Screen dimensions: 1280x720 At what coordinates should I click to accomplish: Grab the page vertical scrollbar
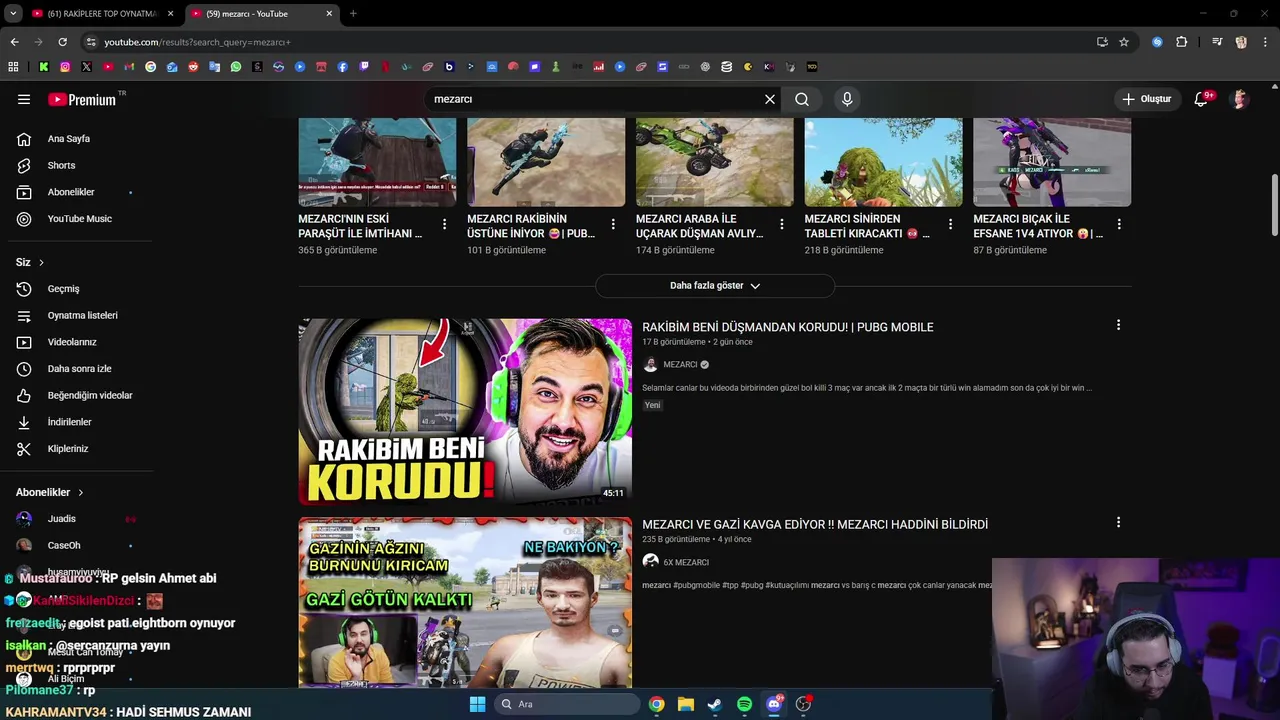point(1274,205)
